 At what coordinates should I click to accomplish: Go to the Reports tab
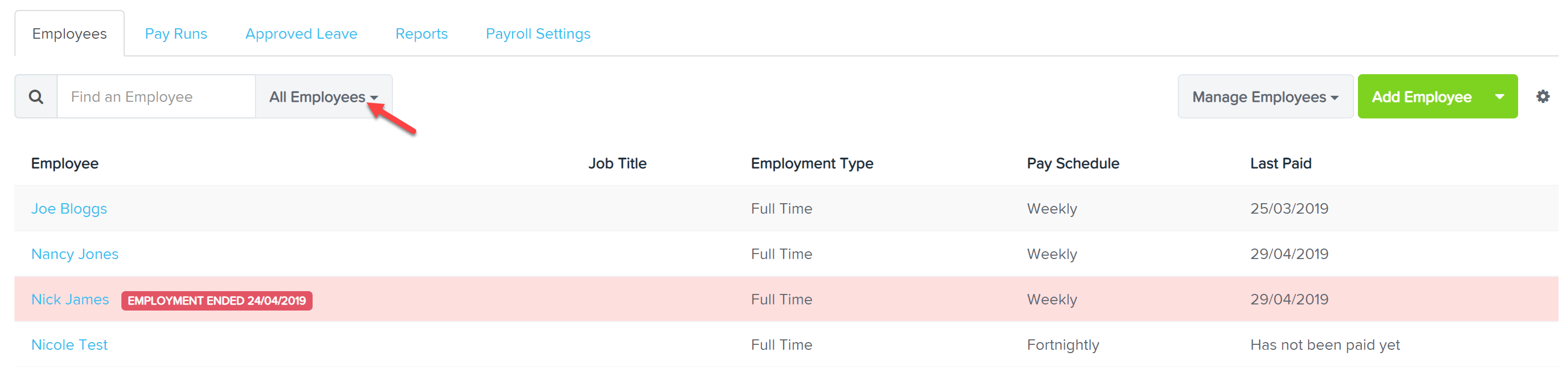click(421, 34)
